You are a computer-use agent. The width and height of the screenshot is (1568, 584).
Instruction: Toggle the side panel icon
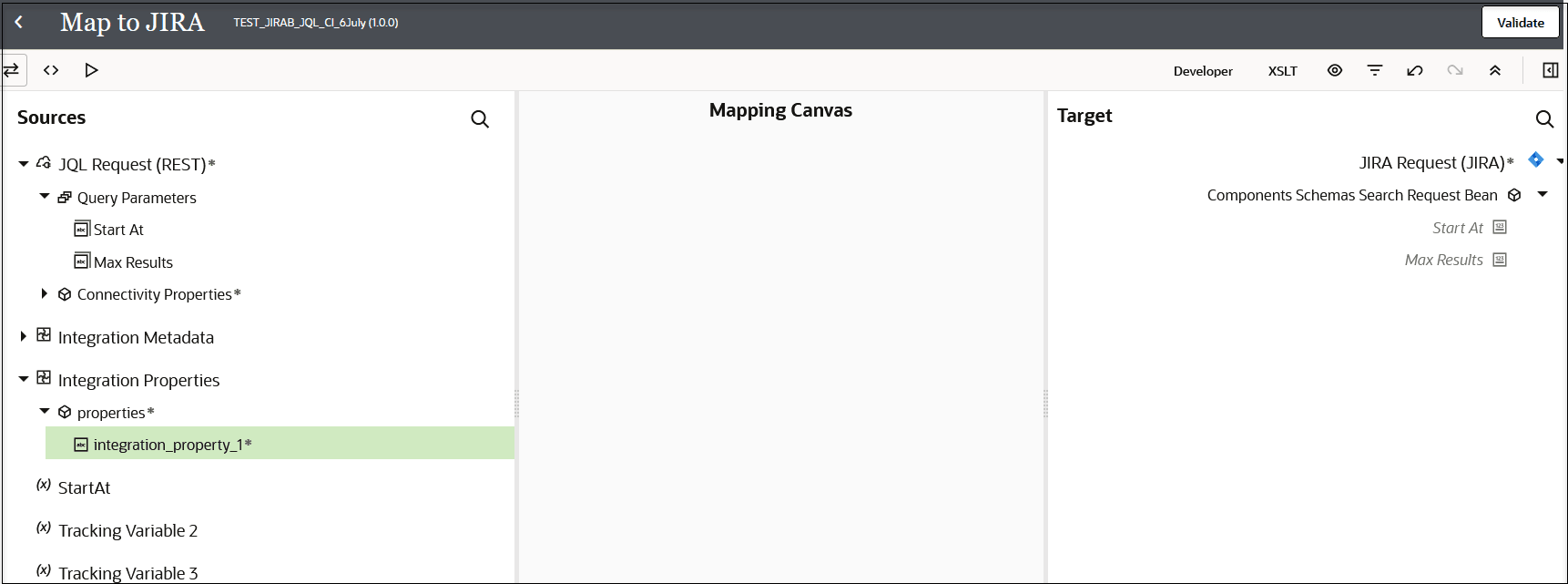click(x=1550, y=70)
